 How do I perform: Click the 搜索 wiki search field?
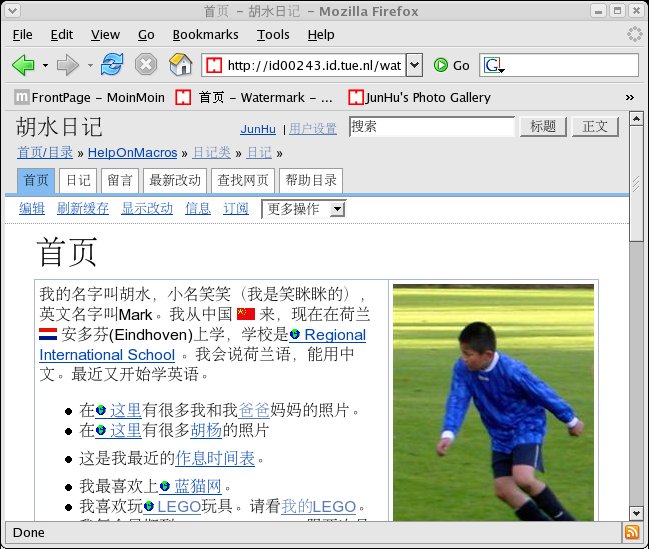(431, 127)
